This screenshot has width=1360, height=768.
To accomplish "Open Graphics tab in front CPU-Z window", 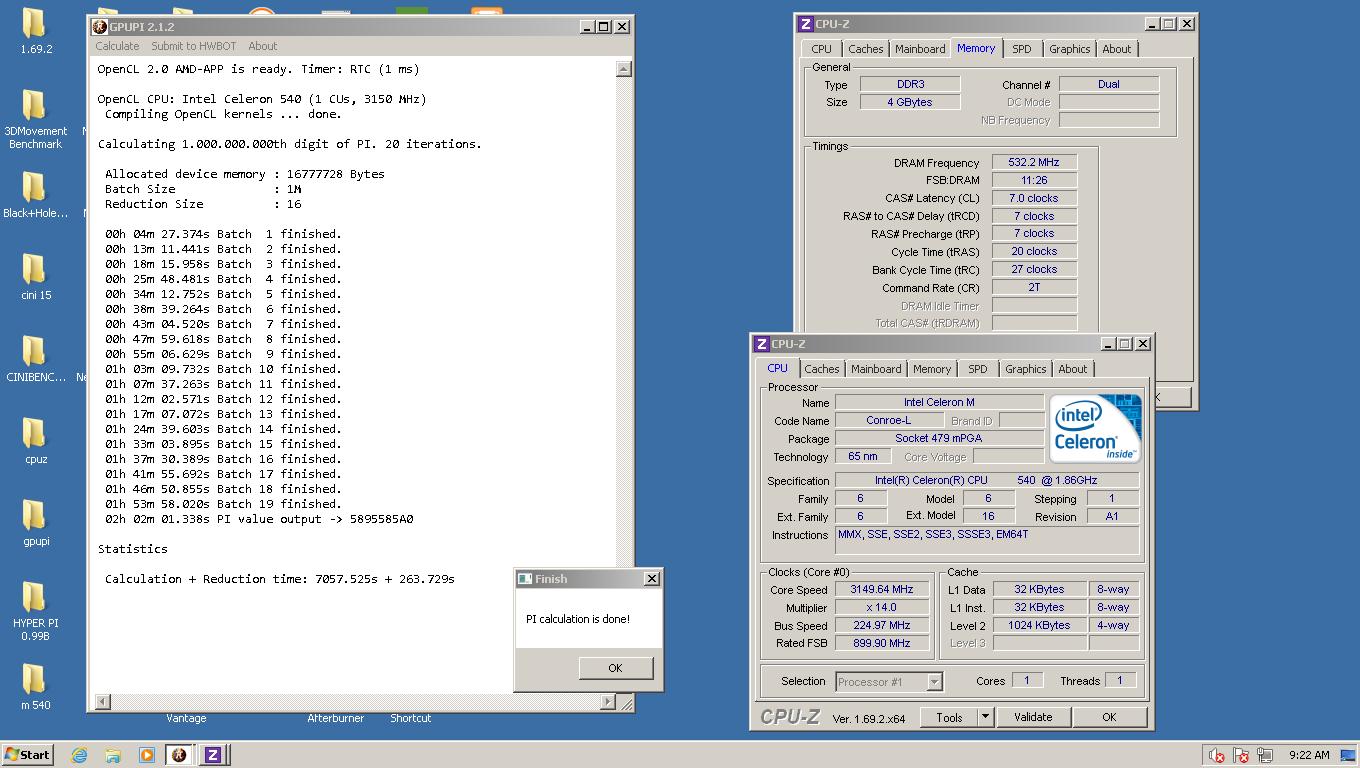I will 1025,369.
